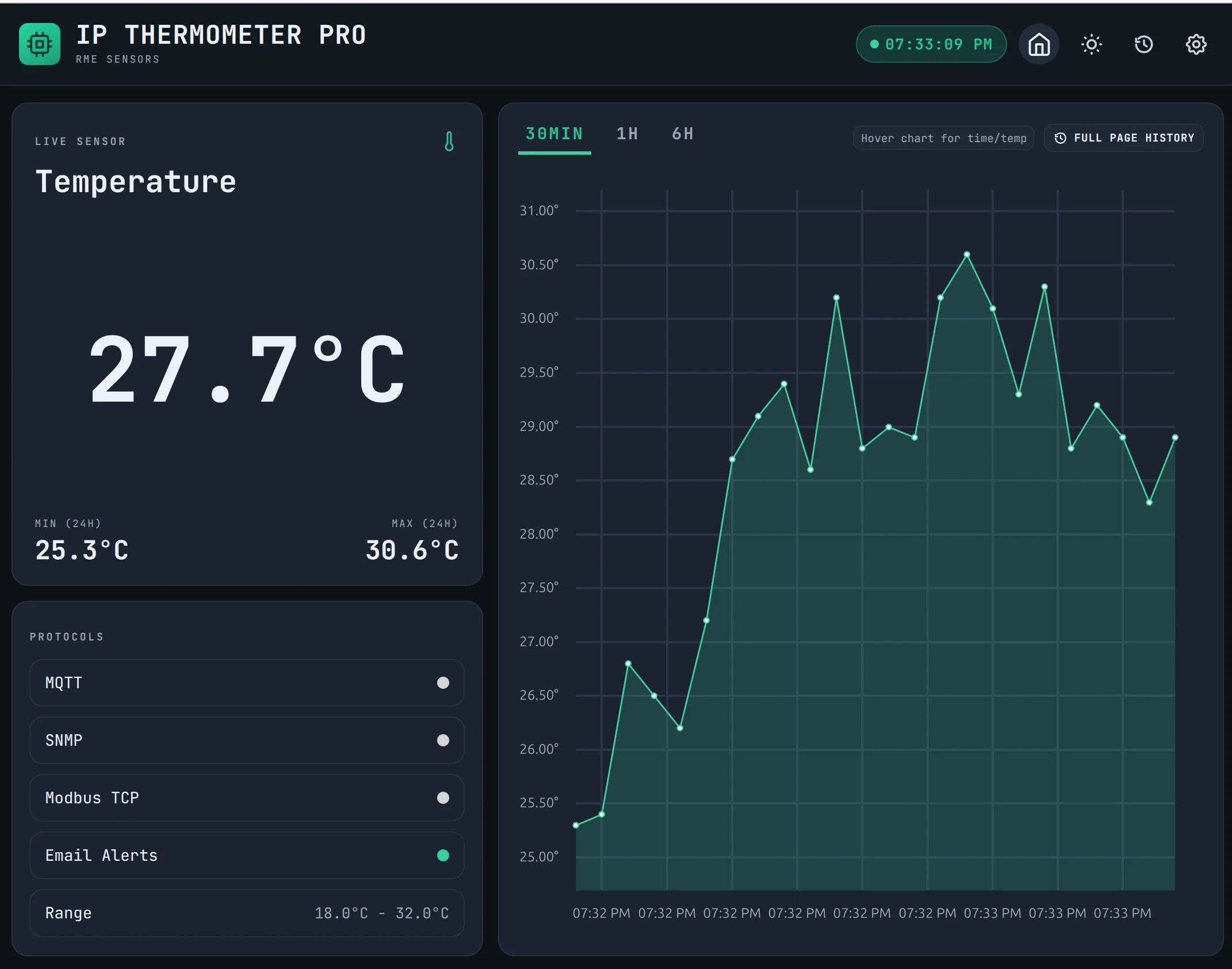Viewport: 1232px width, 969px height.
Task: Click the chart peak point near 30.6°
Action: (967, 254)
